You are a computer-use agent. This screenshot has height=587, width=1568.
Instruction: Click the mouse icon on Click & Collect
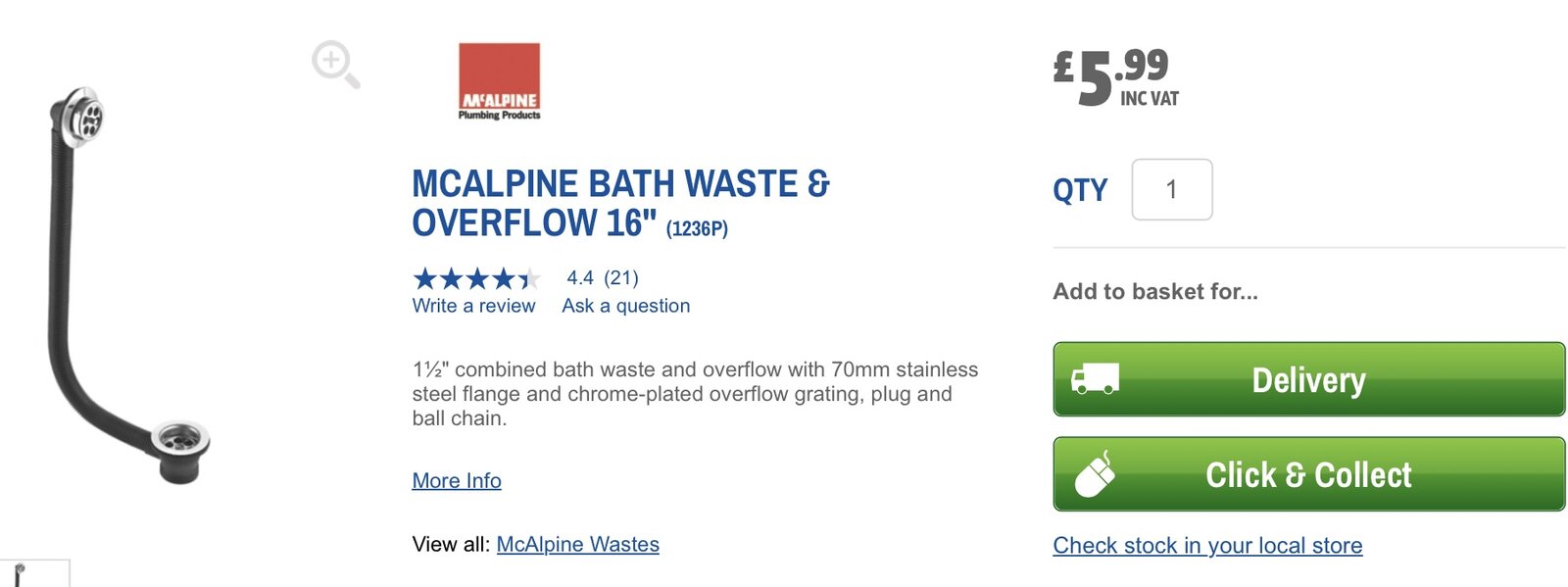tap(1095, 474)
